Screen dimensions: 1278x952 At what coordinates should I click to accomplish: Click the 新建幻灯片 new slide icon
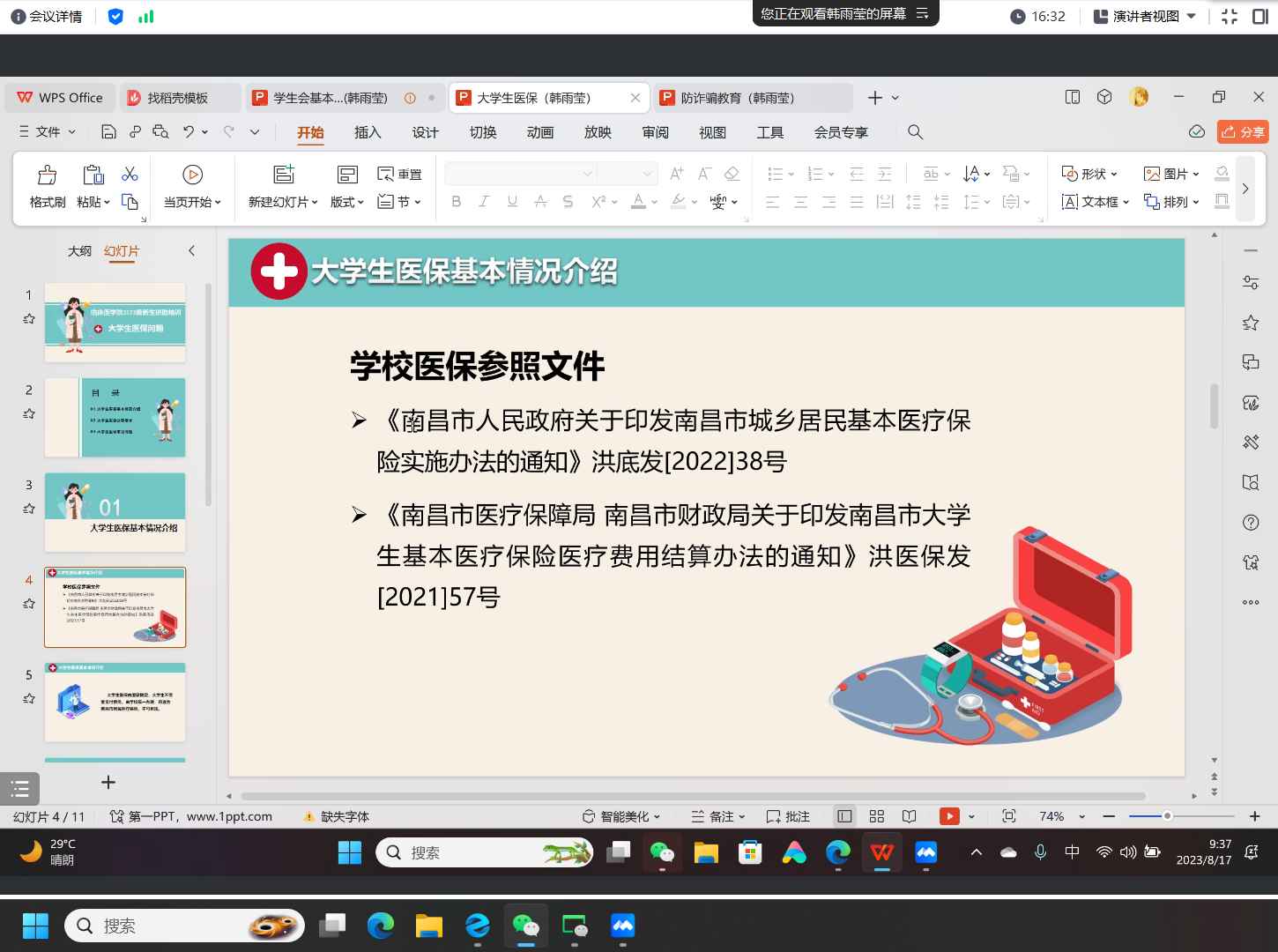(x=283, y=175)
